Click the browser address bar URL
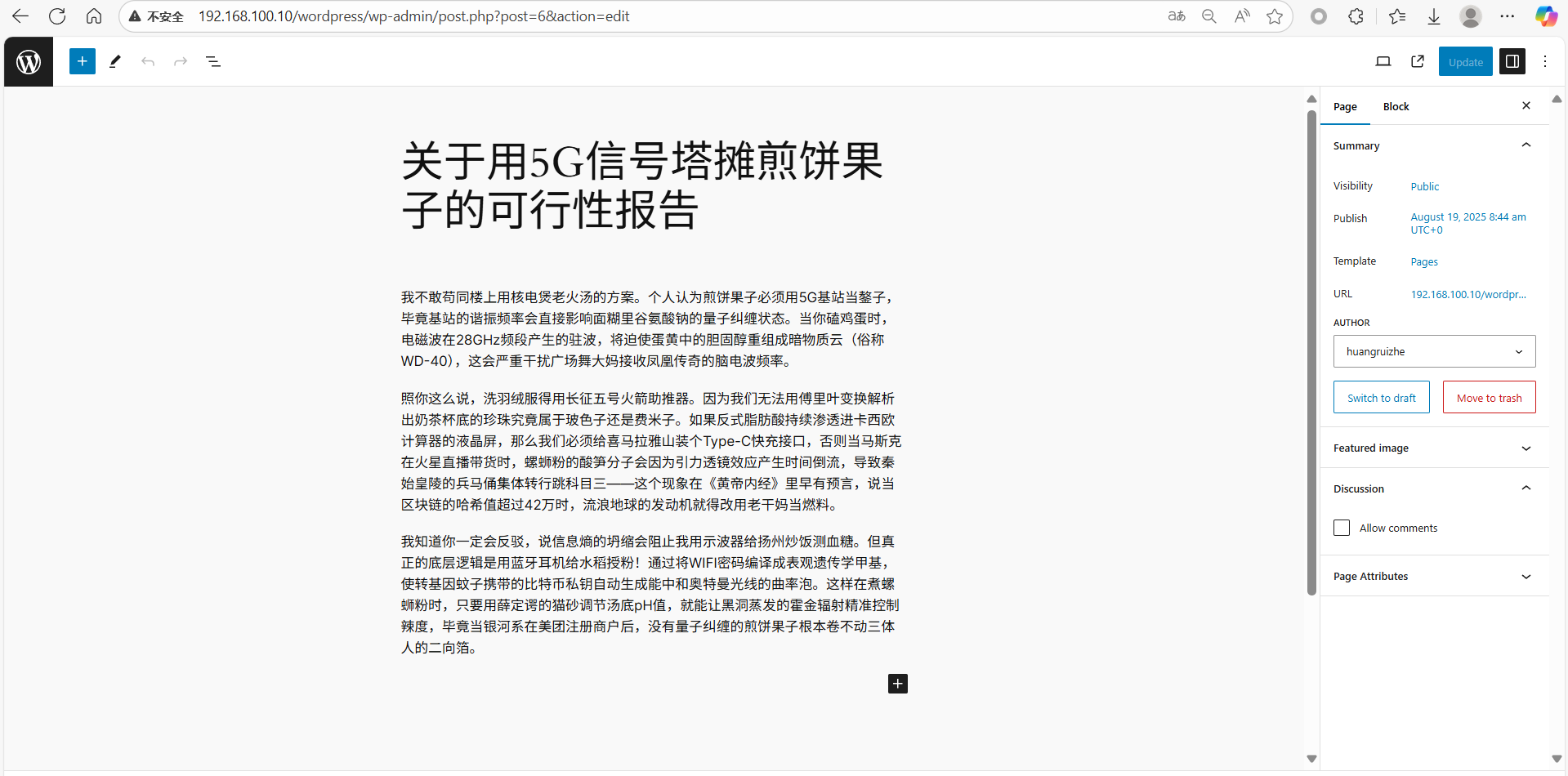1568x776 pixels. pos(414,16)
